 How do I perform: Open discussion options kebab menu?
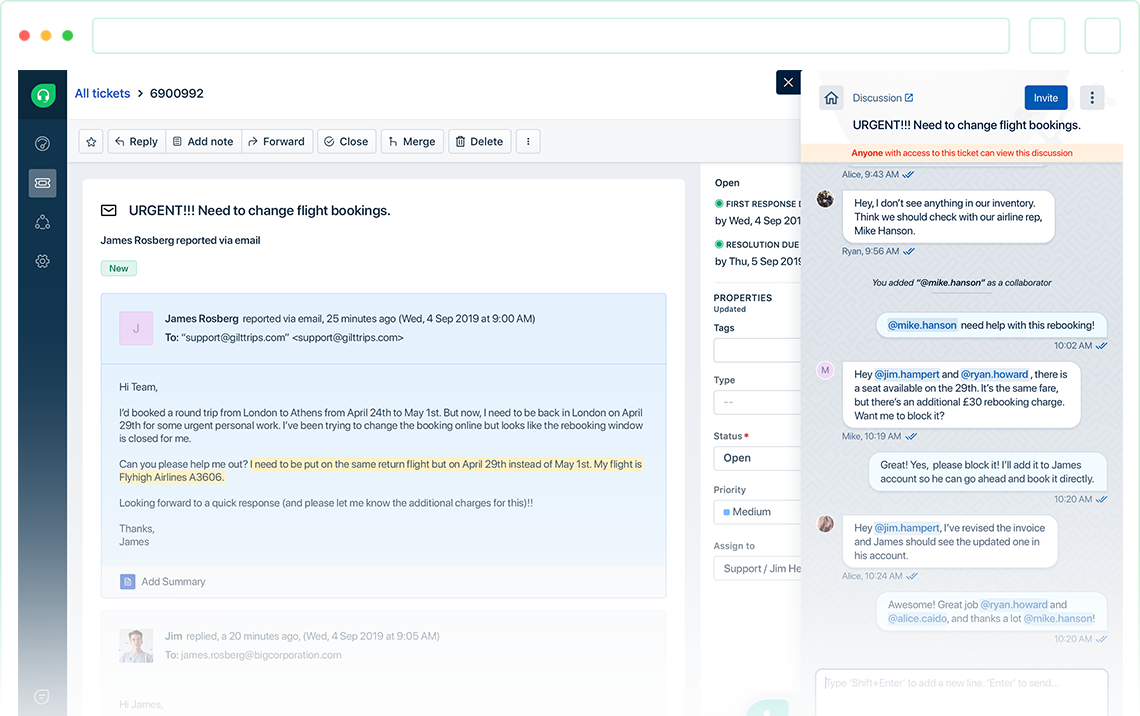click(1091, 98)
